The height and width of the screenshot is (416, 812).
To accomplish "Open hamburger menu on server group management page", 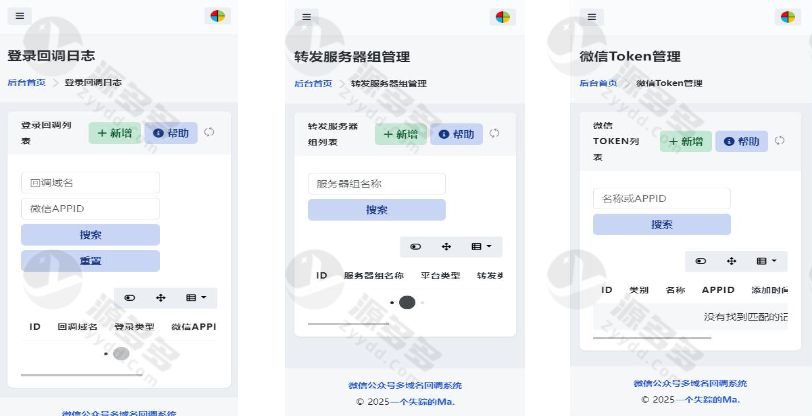I will click(x=307, y=17).
